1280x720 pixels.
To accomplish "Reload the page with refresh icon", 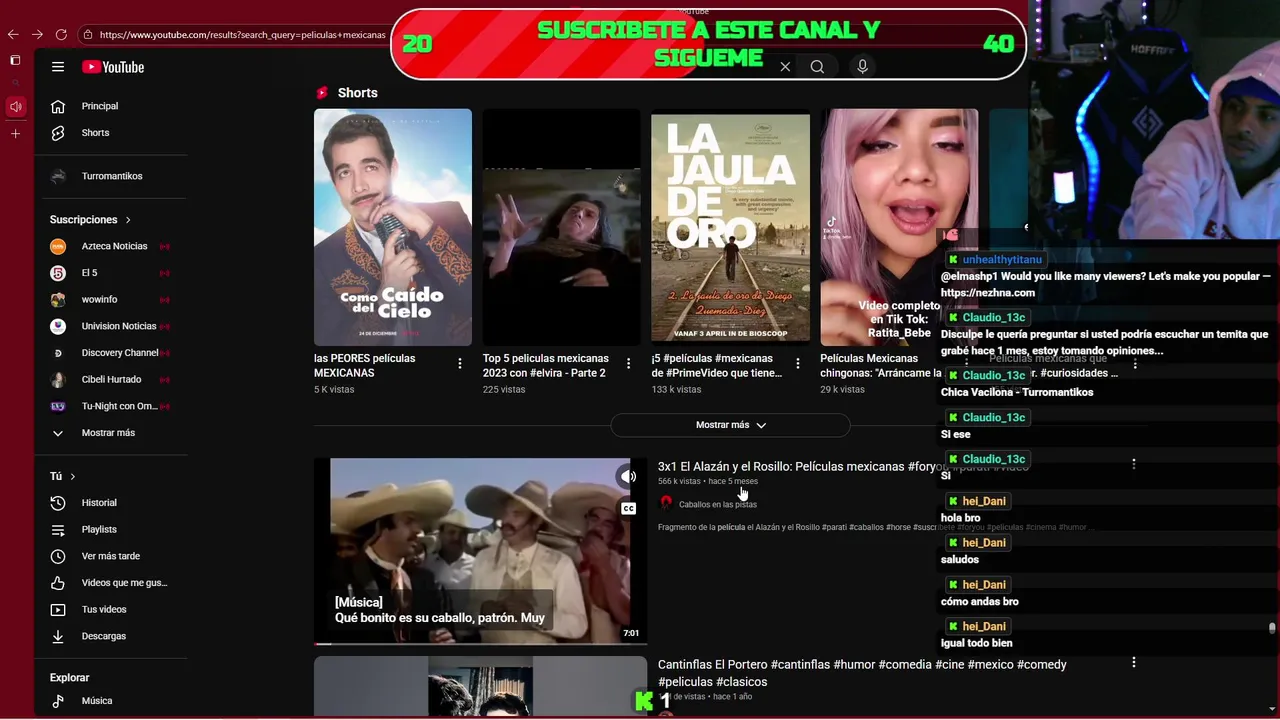I will pyautogui.click(x=61, y=34).
